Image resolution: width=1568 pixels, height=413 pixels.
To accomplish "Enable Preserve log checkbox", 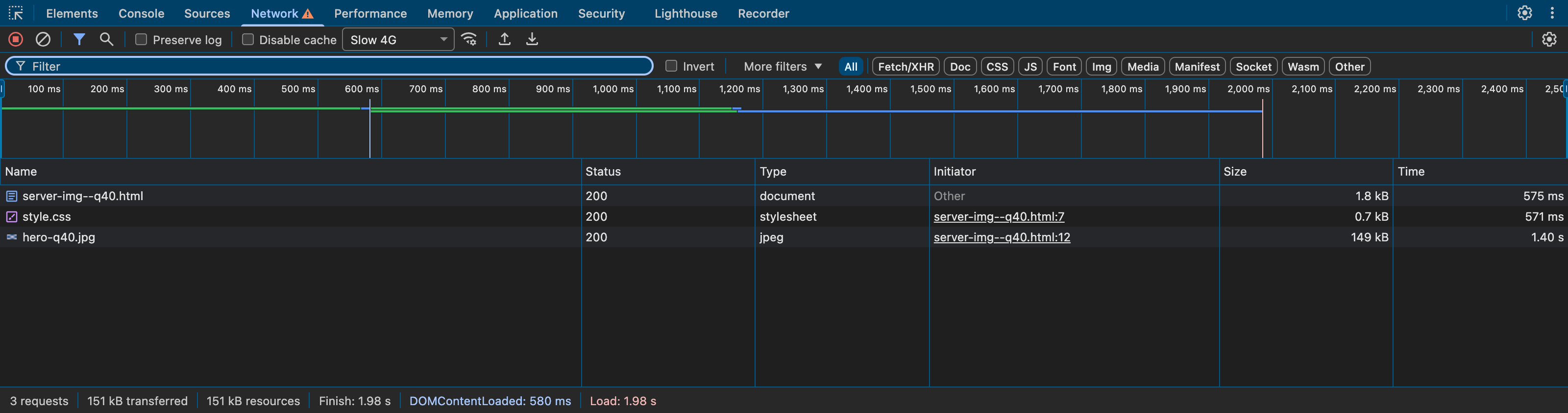I will point(141,40).
